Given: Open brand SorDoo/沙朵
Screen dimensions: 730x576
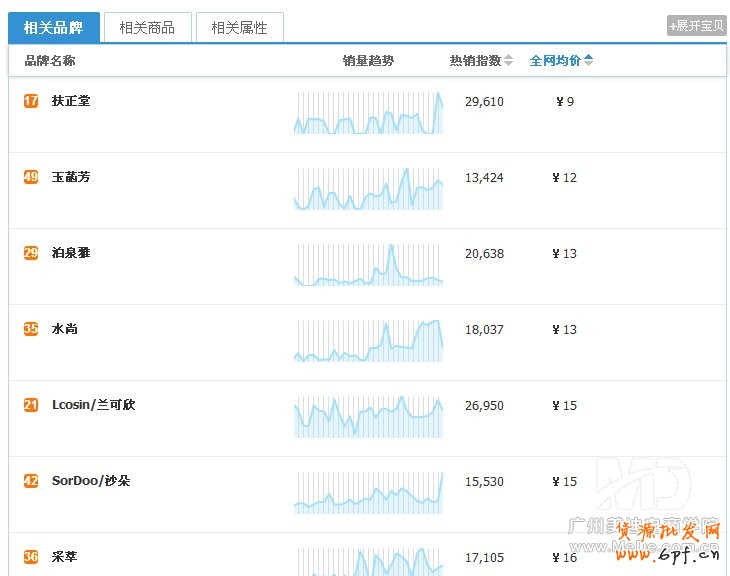Looking at the screenshot, I should click(x=91, y=481).
